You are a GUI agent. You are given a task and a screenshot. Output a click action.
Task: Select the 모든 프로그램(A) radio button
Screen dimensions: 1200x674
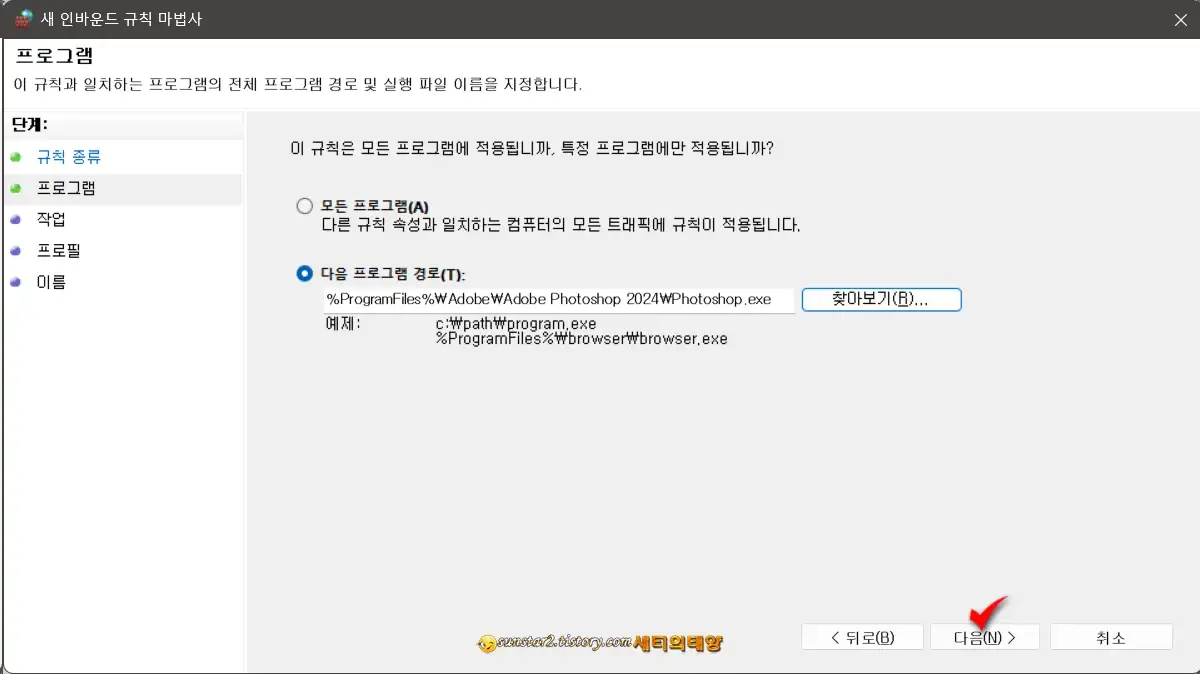pos(304,205)
